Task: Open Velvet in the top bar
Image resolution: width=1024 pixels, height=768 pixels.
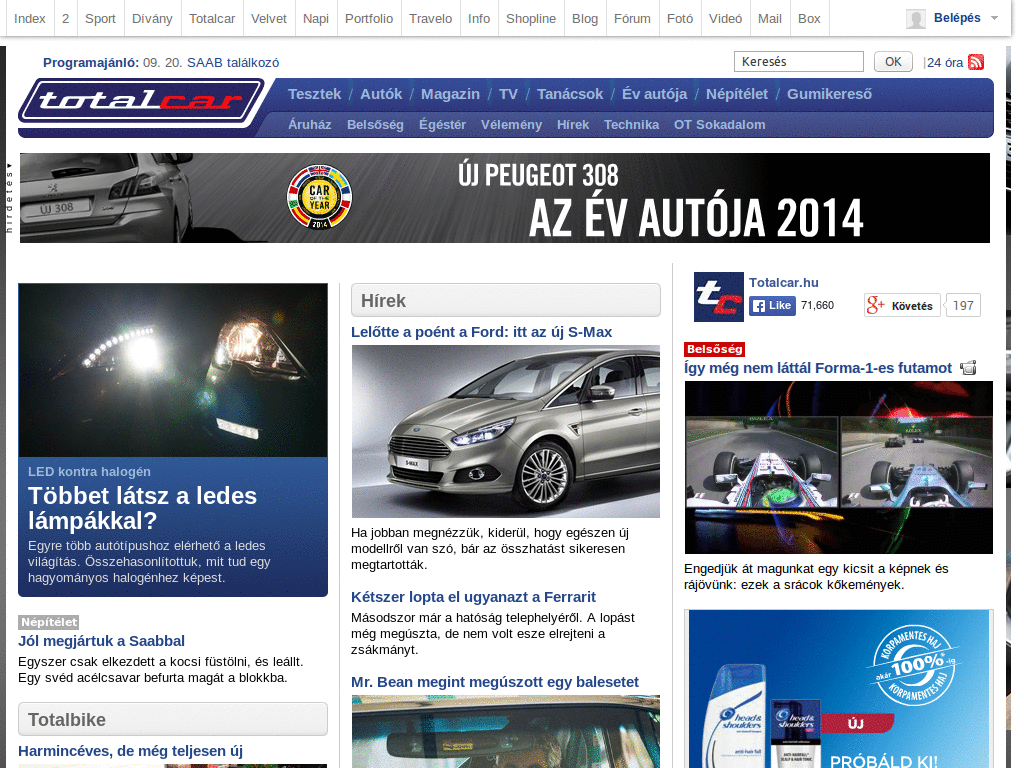Action: (268, 18)
